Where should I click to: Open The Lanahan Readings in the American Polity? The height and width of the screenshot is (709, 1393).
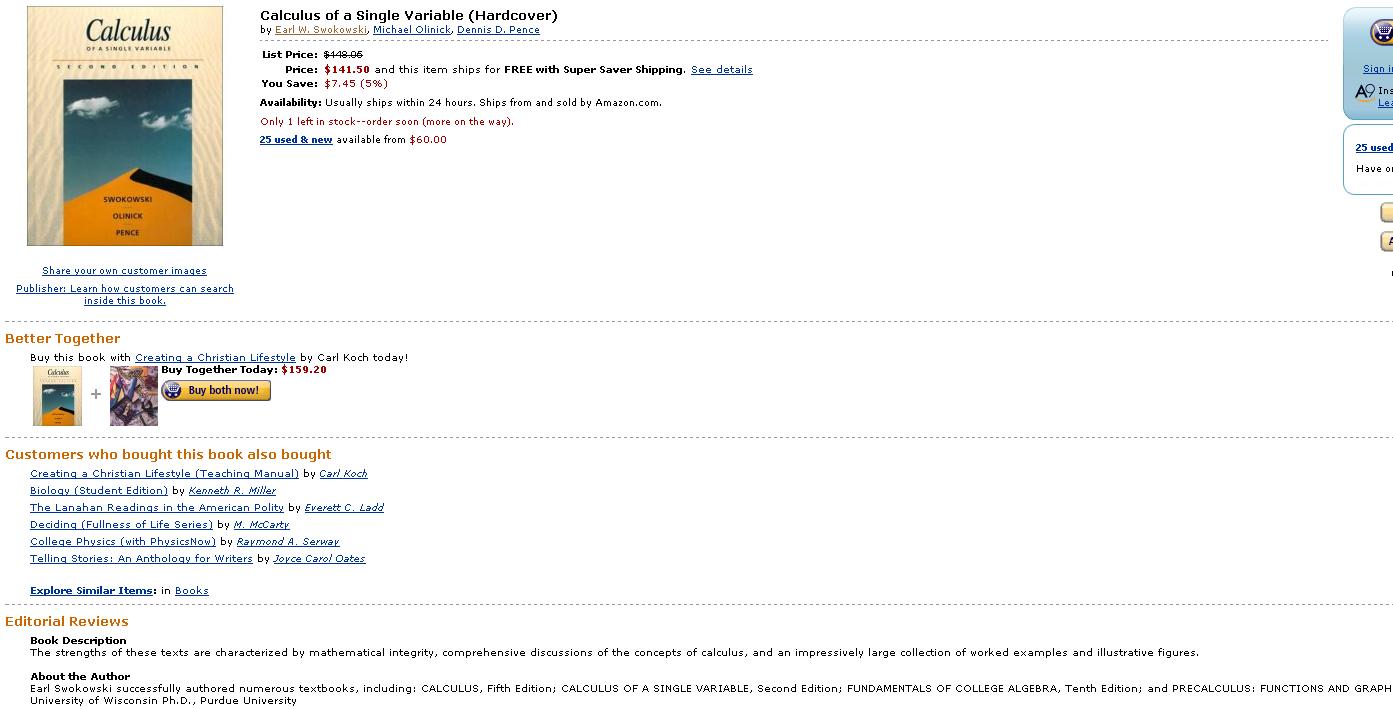coord(157,508)
